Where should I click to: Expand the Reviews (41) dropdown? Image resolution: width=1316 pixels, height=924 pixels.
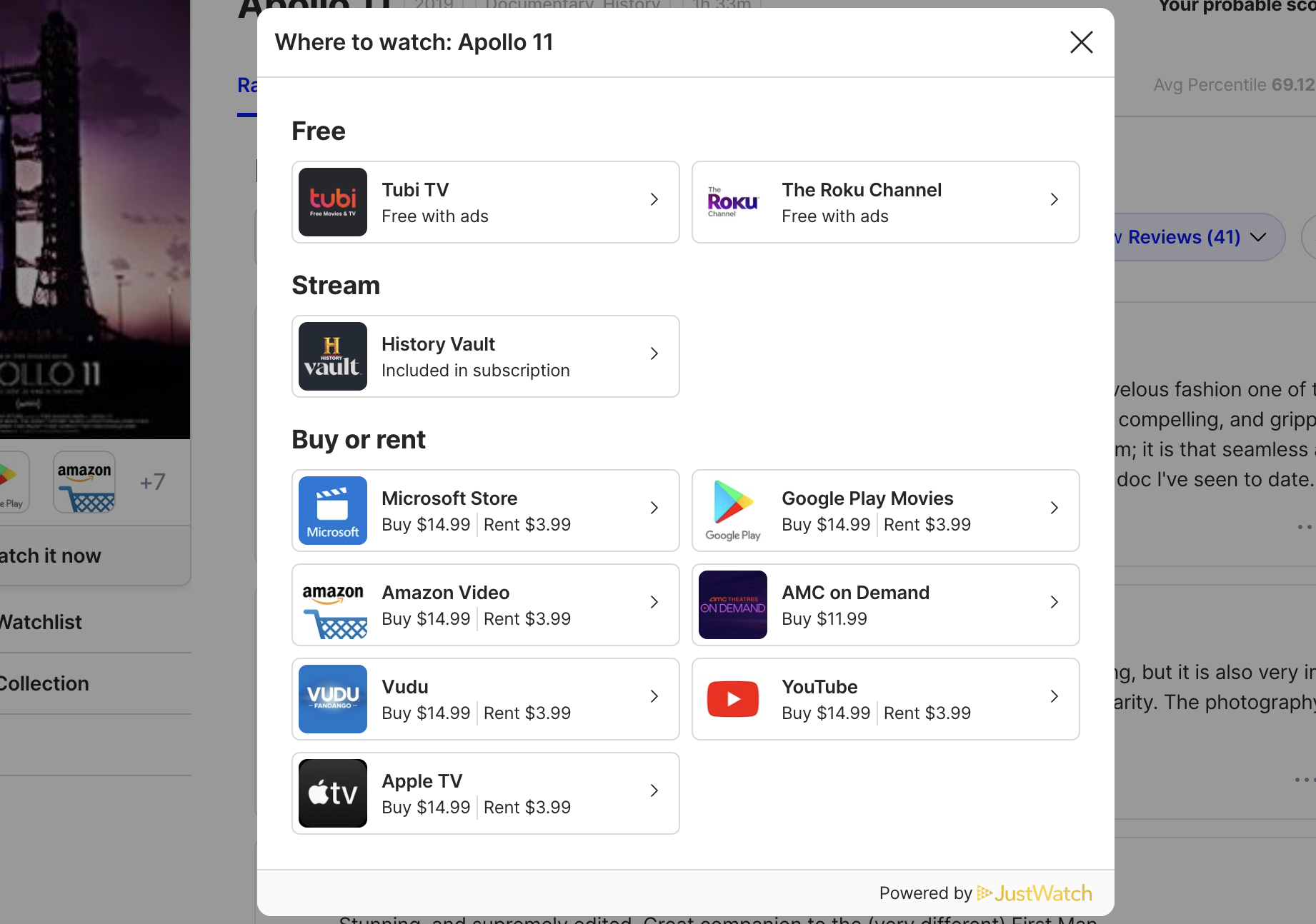[x=1199, y=237]
